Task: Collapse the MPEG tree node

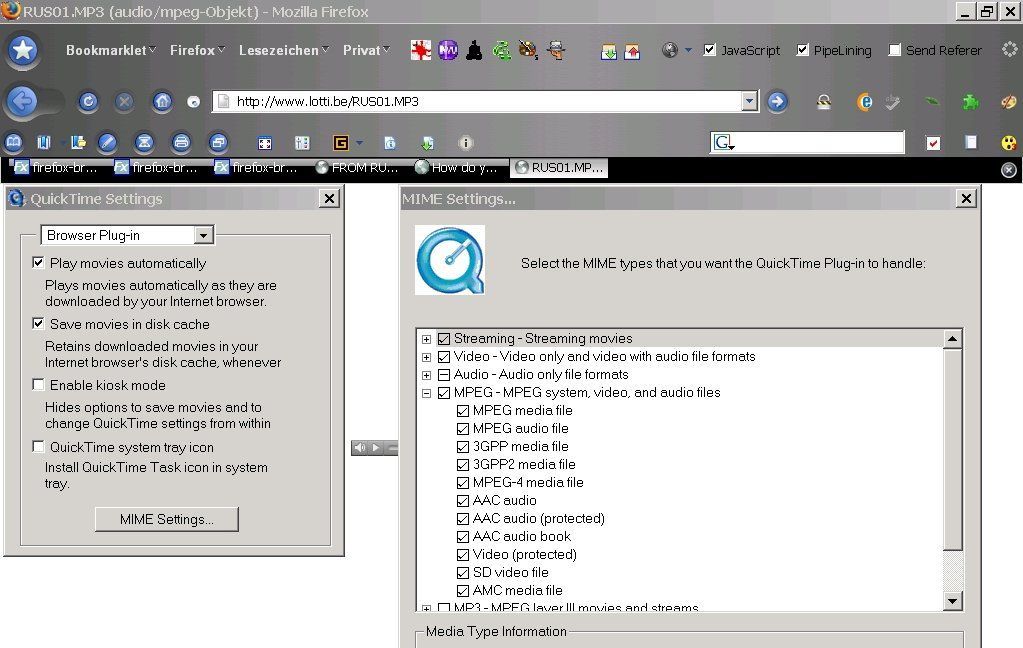Action: [426, 393]
